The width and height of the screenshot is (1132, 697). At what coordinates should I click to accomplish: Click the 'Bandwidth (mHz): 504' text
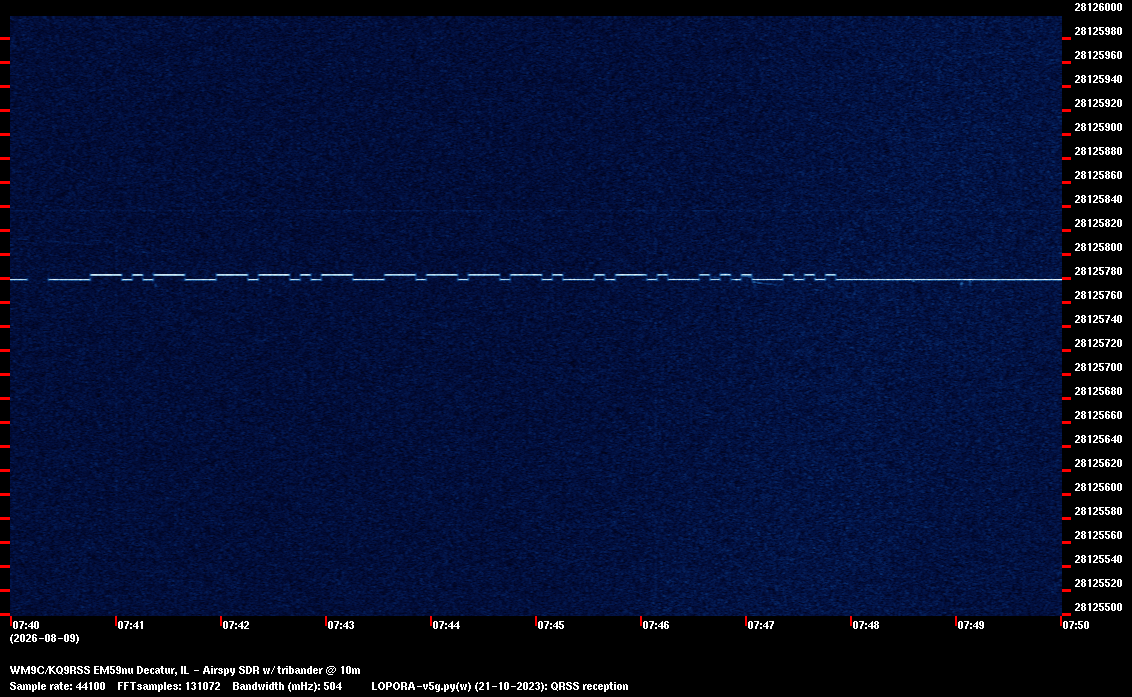287,686
